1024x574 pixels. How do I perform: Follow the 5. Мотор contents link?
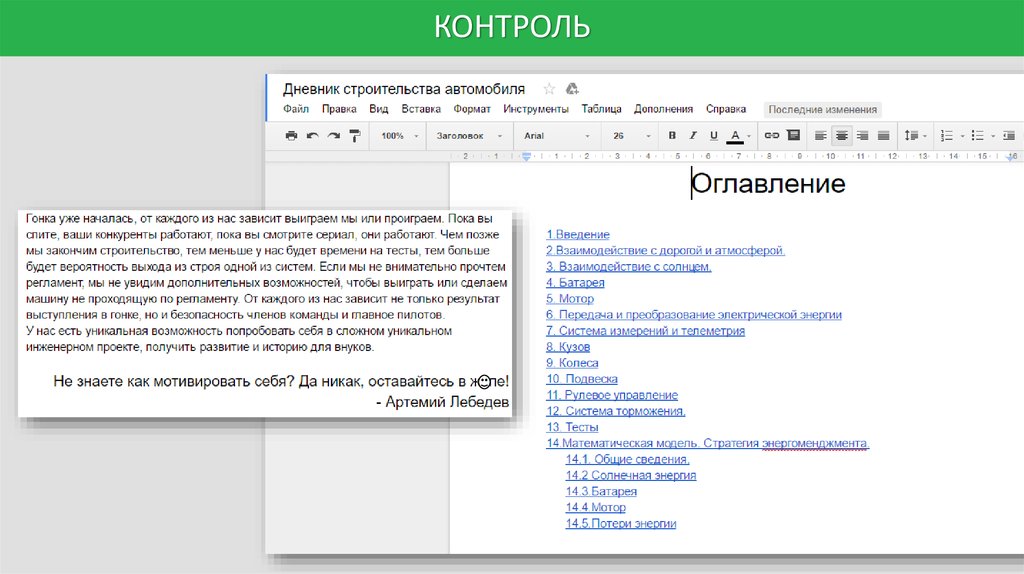[570, 298]
